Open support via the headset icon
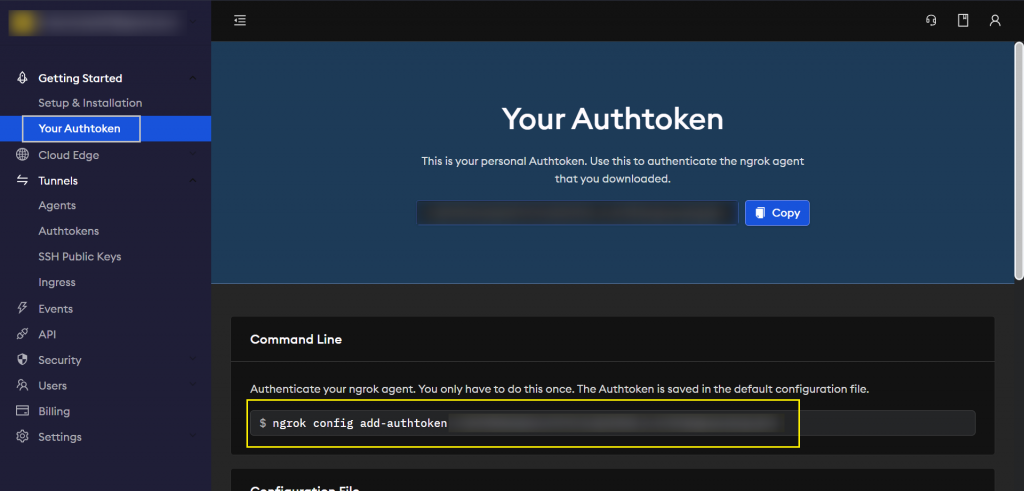 click(x=931, y=20)
